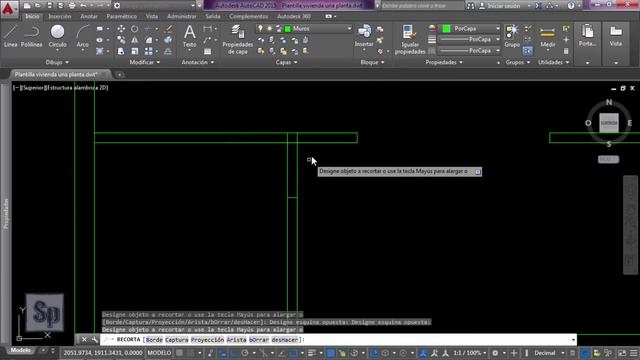
Task: Click the Proyección command option
Action: [x=207, y=340]
